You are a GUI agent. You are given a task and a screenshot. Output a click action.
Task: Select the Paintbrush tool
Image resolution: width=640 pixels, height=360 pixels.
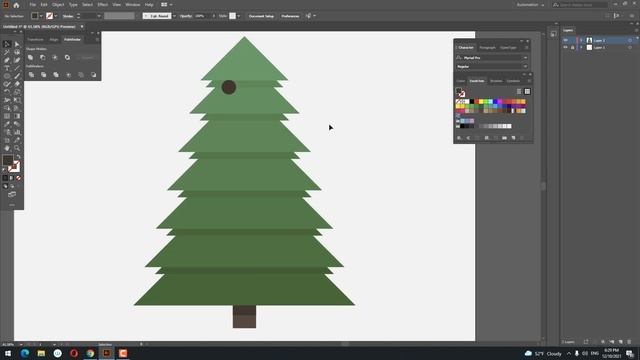(17, 76)
